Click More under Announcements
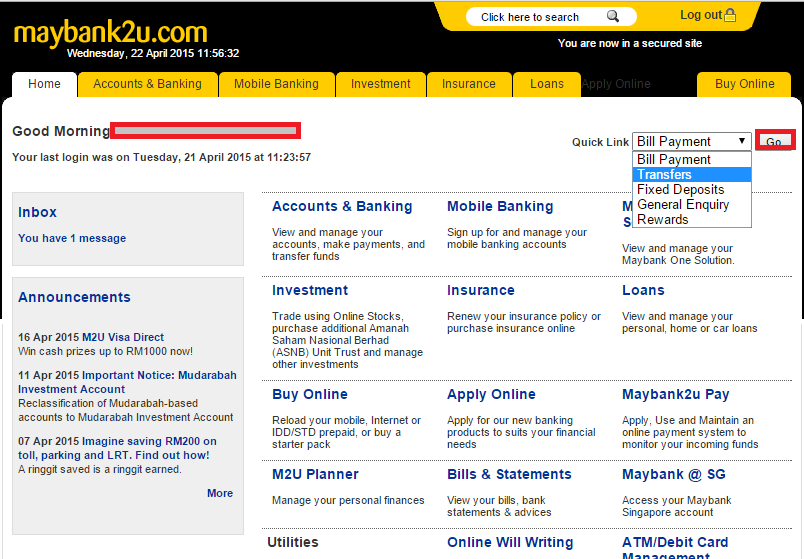 [x=220, y=493]
